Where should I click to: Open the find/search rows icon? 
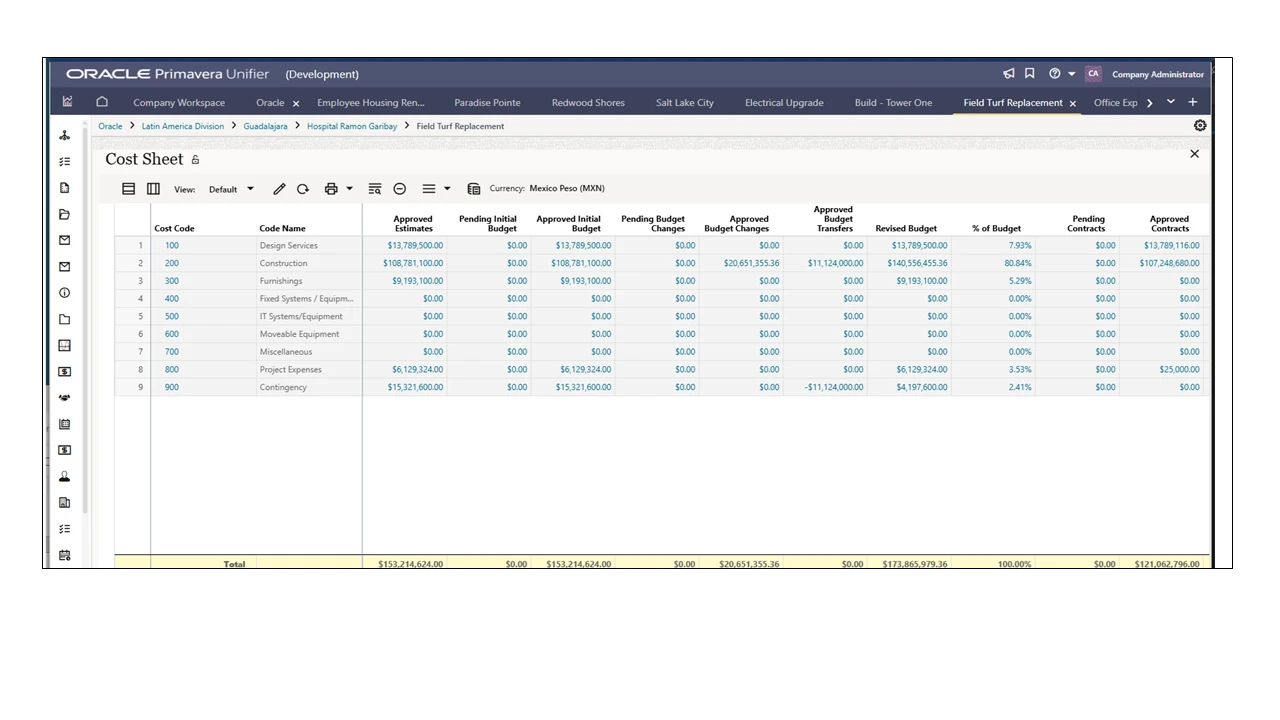[375, 189]
